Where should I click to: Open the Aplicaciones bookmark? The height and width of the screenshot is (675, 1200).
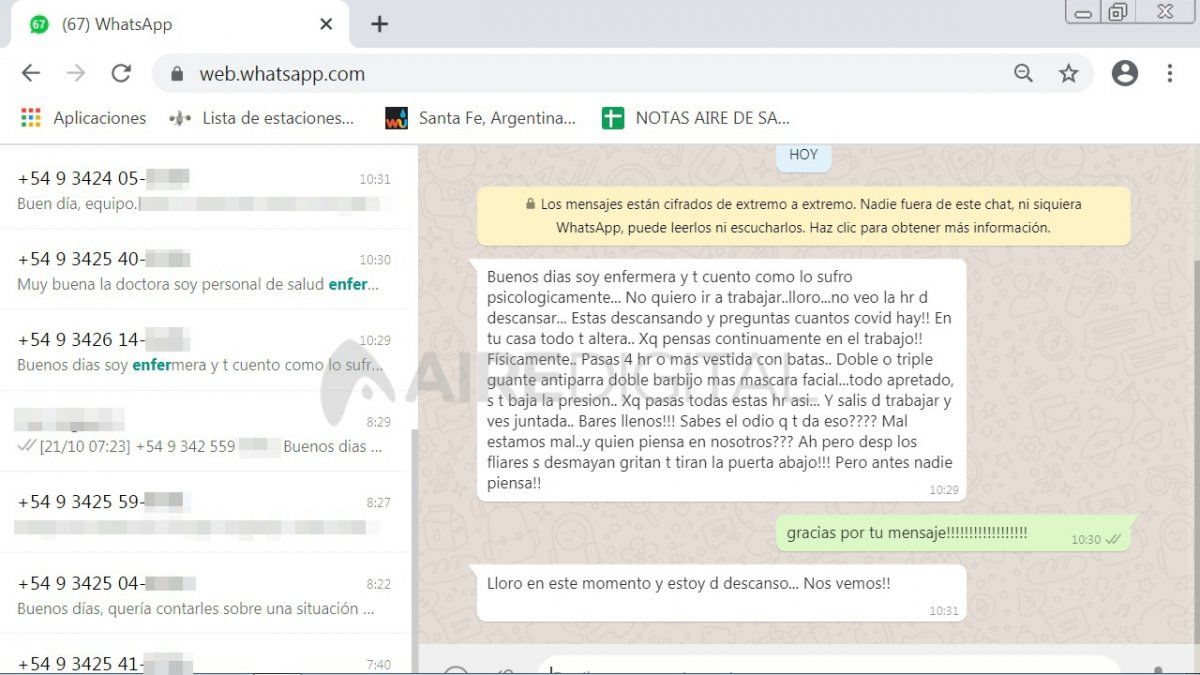84,118
